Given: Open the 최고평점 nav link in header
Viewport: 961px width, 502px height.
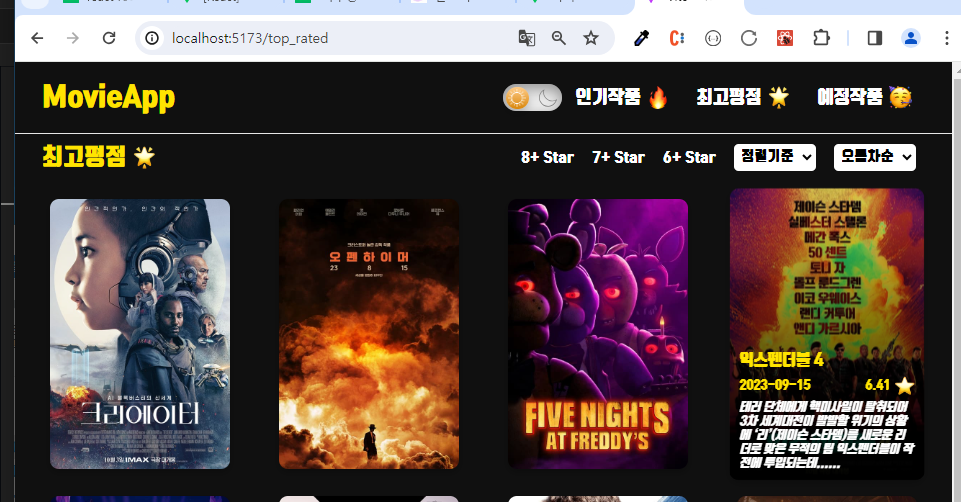Looking at the screenshot, I should click(742, 97).
